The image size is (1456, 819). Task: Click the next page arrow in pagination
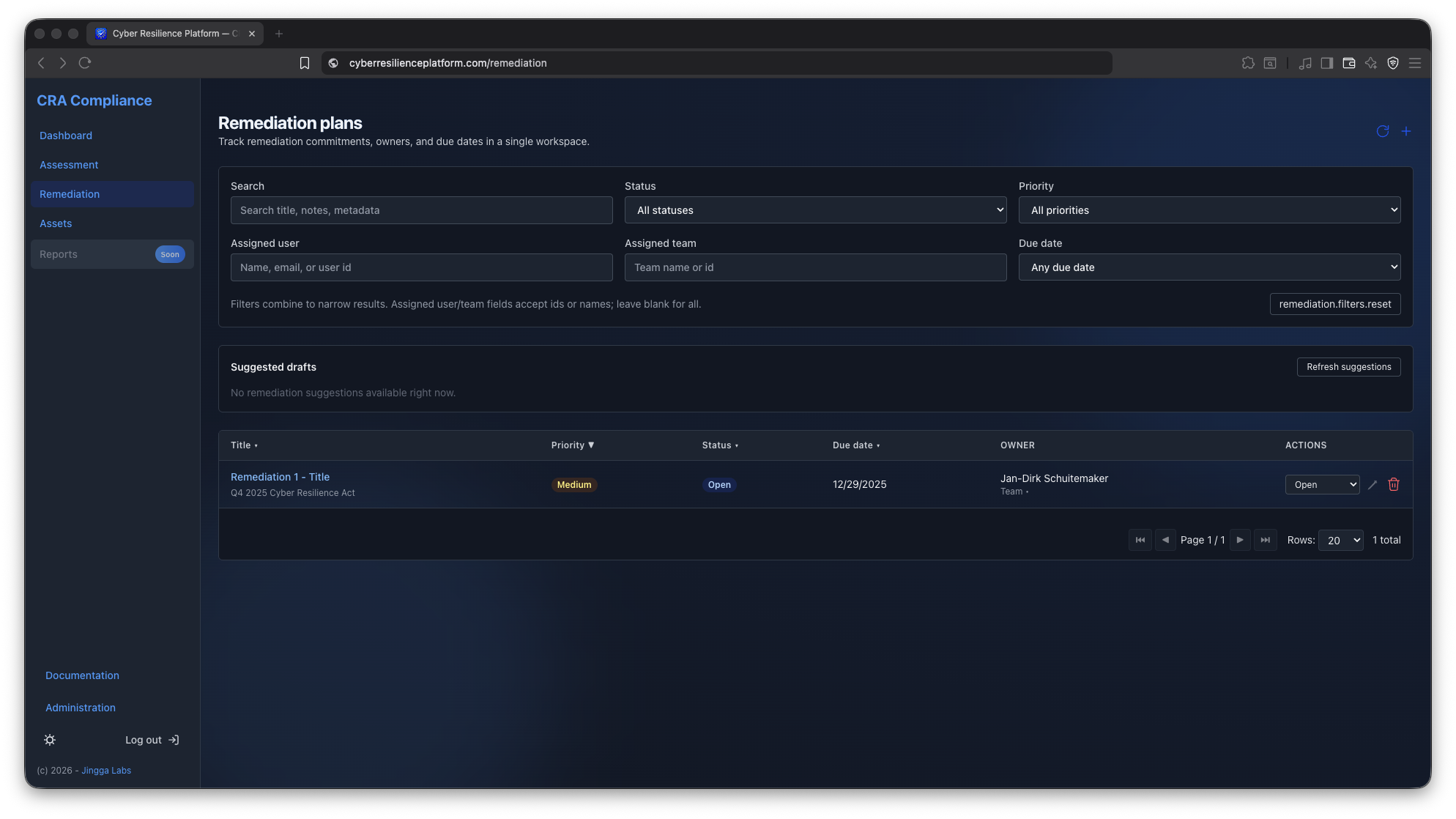coord(1240,540)
